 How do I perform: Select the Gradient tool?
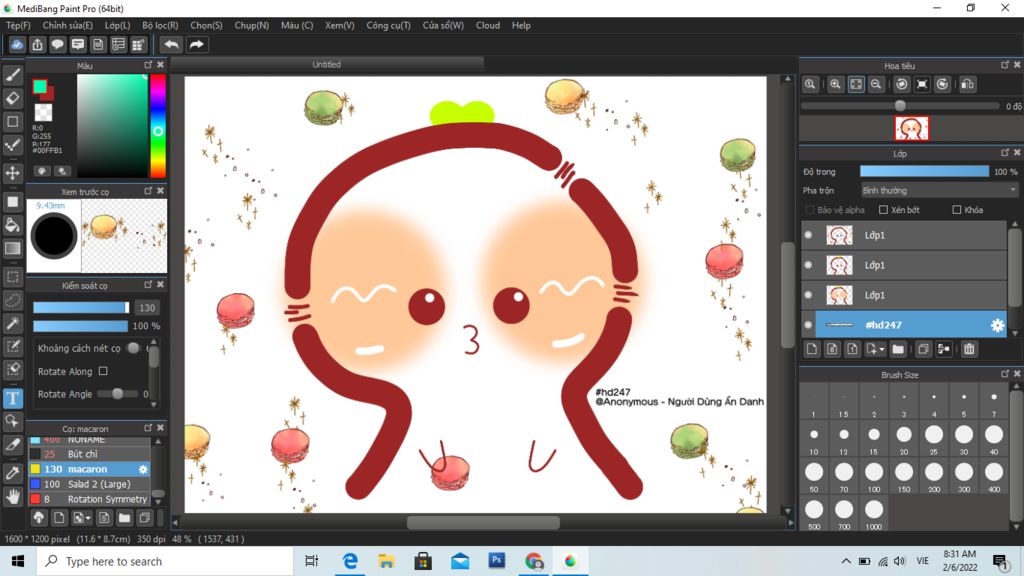pos(12,248)
